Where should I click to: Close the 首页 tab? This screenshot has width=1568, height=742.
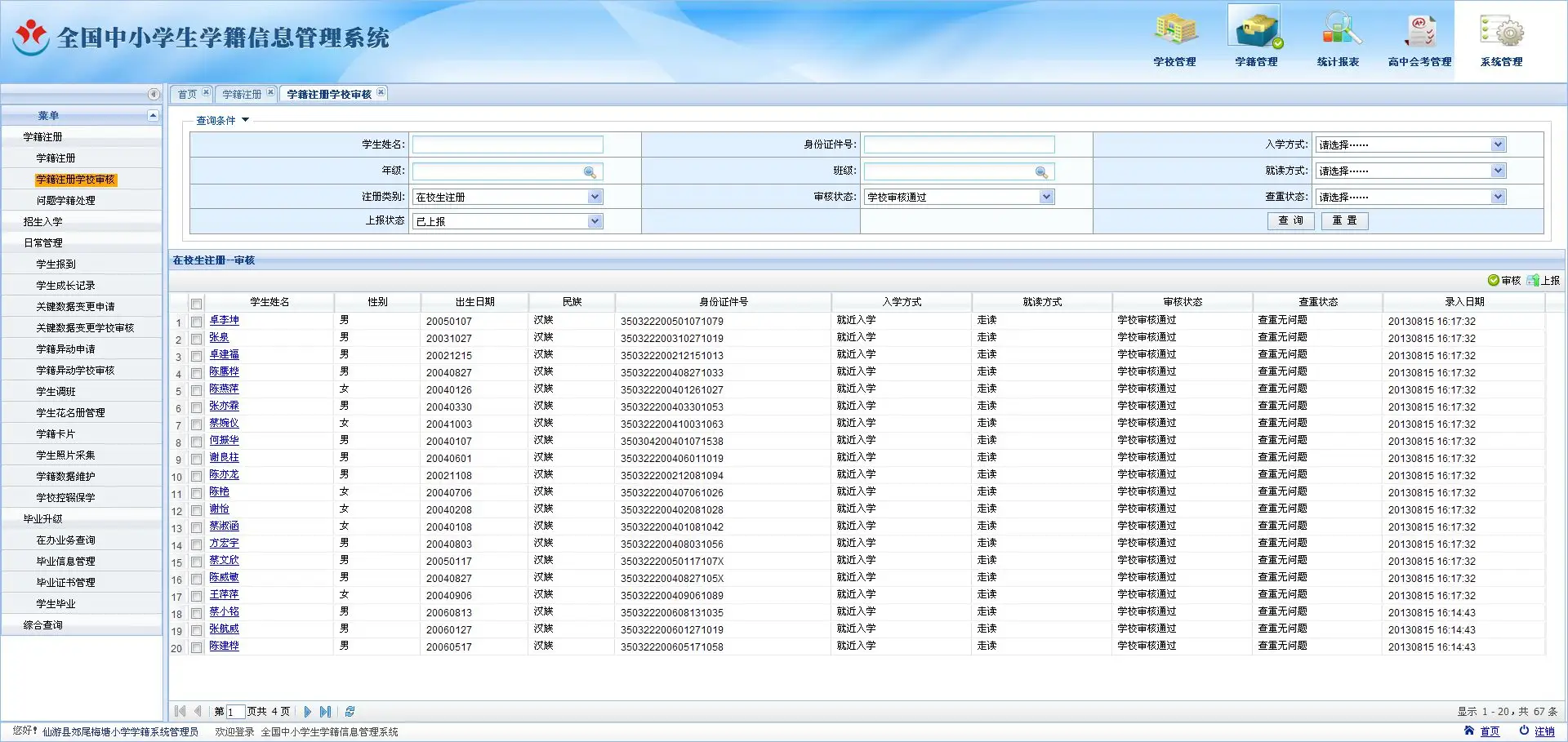(x=206, y=92)
